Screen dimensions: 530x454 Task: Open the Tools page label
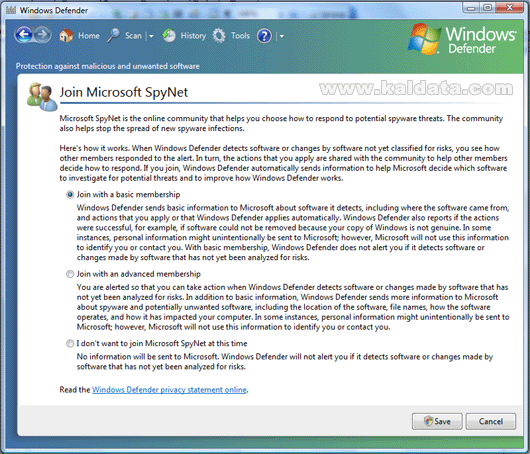click(x=240, y=35)
